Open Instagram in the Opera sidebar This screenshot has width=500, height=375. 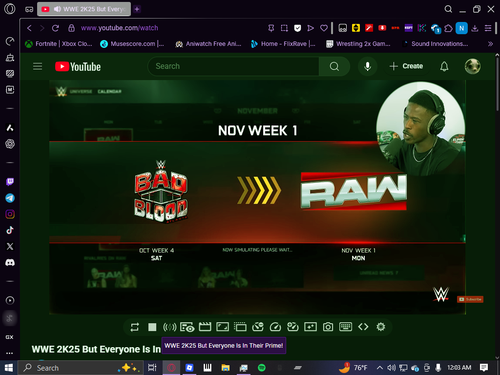click(10, 214)
